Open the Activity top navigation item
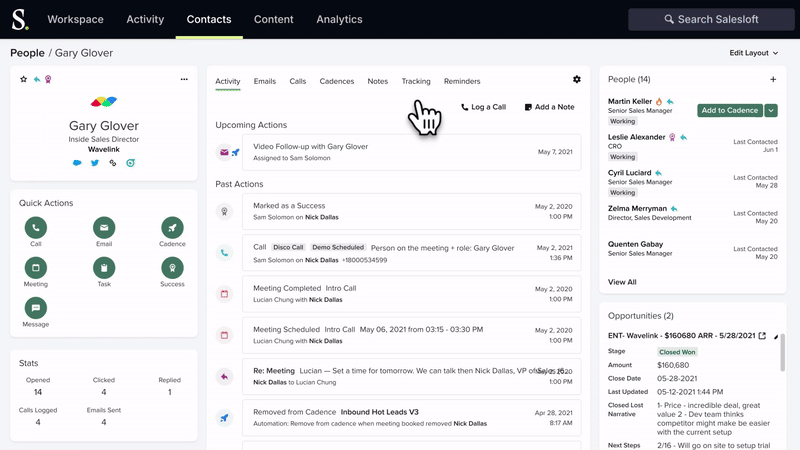This screenshot has width=800, height=450. [145, 19]
